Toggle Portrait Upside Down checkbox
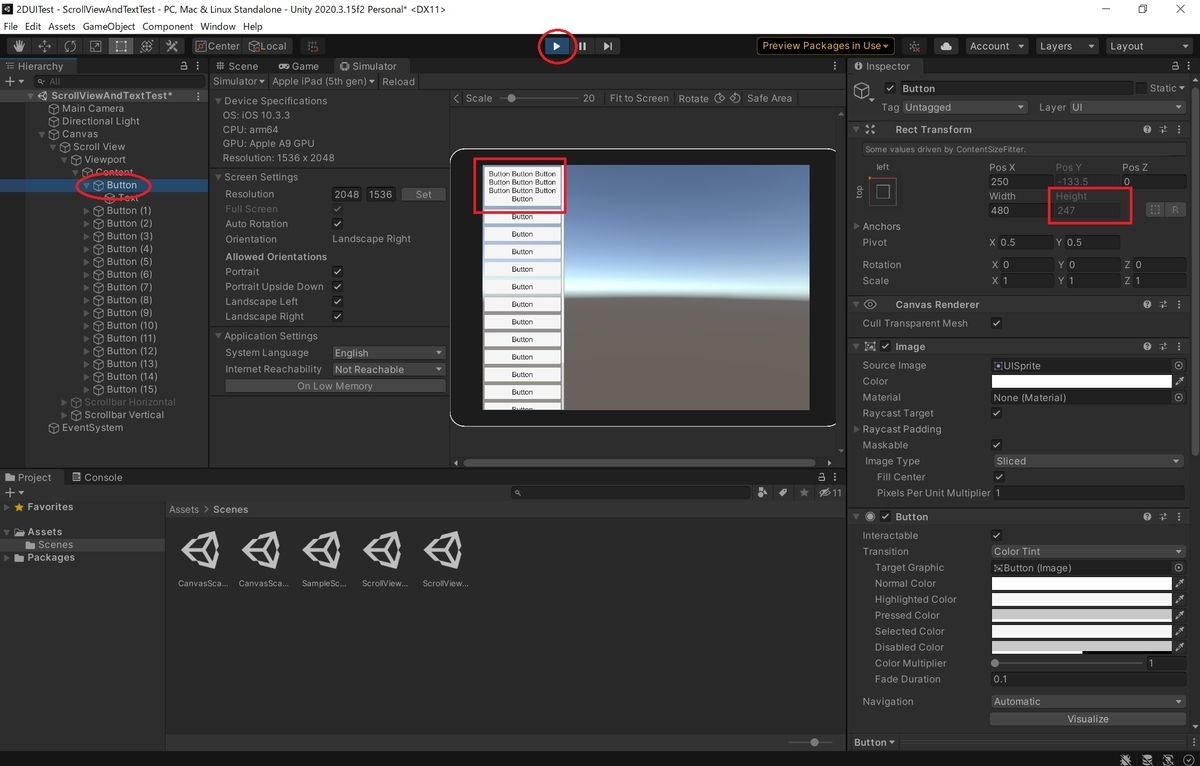The height and width of the screenshot is (766, 1200). [337, 287]
